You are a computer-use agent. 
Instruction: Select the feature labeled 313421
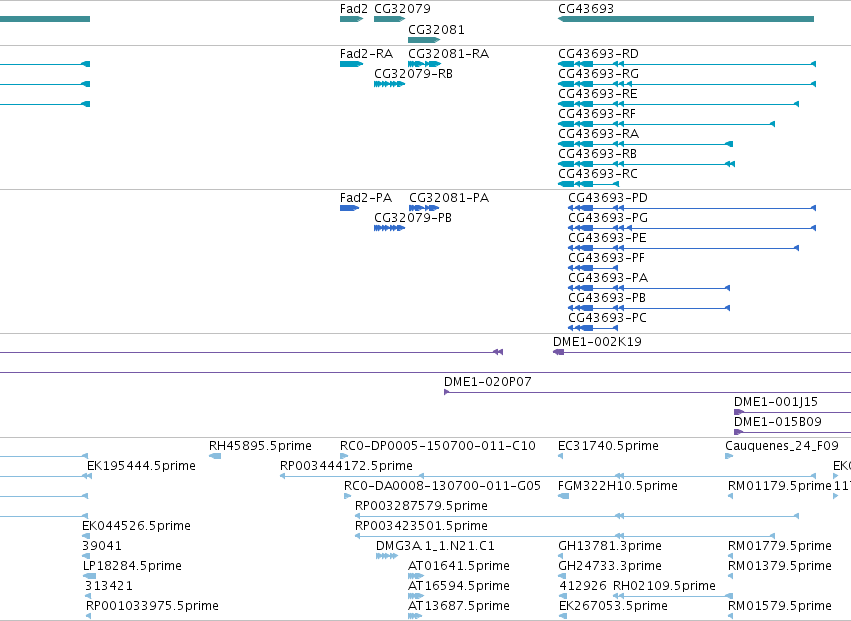pyautogui.click(x=109, y=587)
